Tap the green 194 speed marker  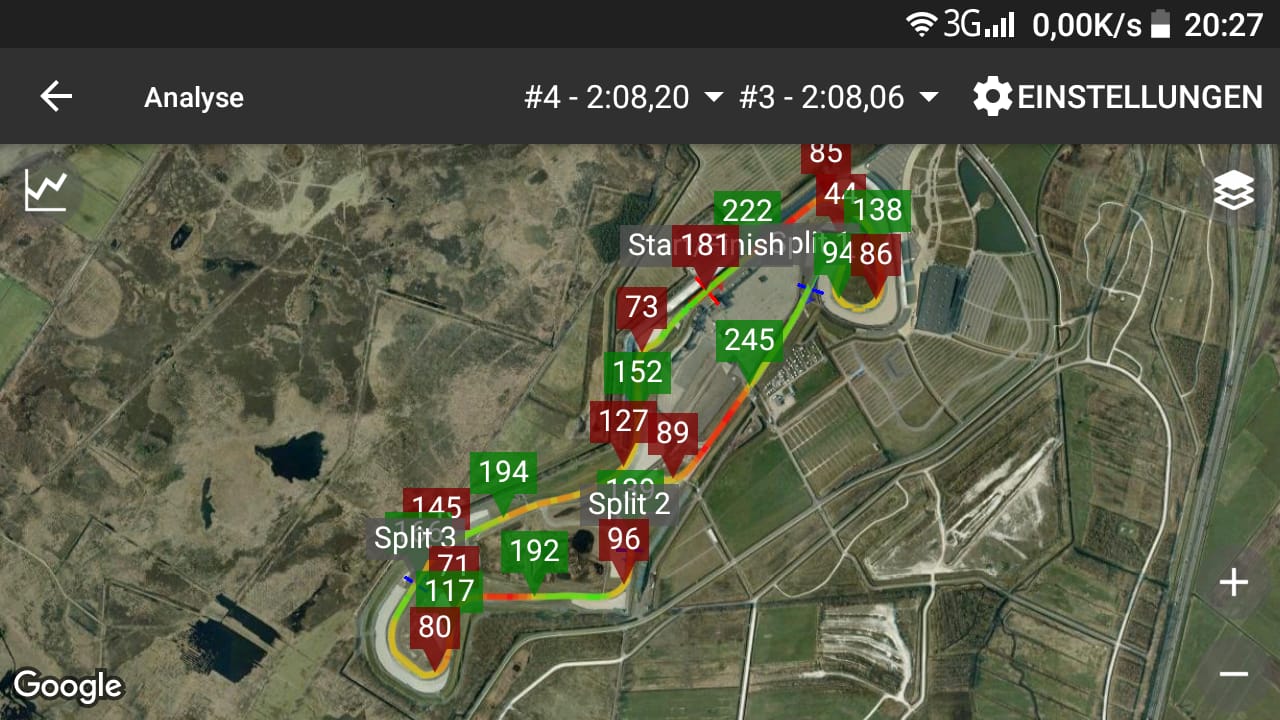503,473
